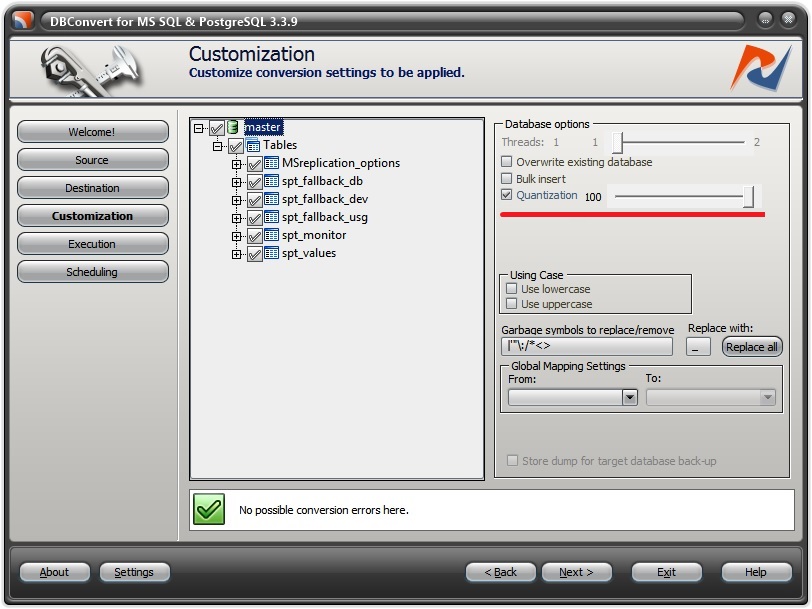Click the MSreplication_options table icon
The image size is (812, 609).
(x=271, y=163)
